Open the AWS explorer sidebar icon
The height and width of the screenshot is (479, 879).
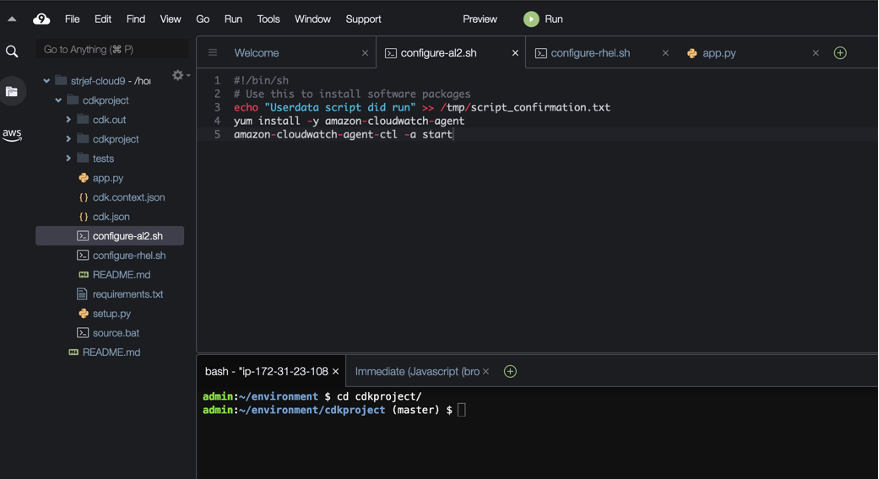(x=12, y=135)
